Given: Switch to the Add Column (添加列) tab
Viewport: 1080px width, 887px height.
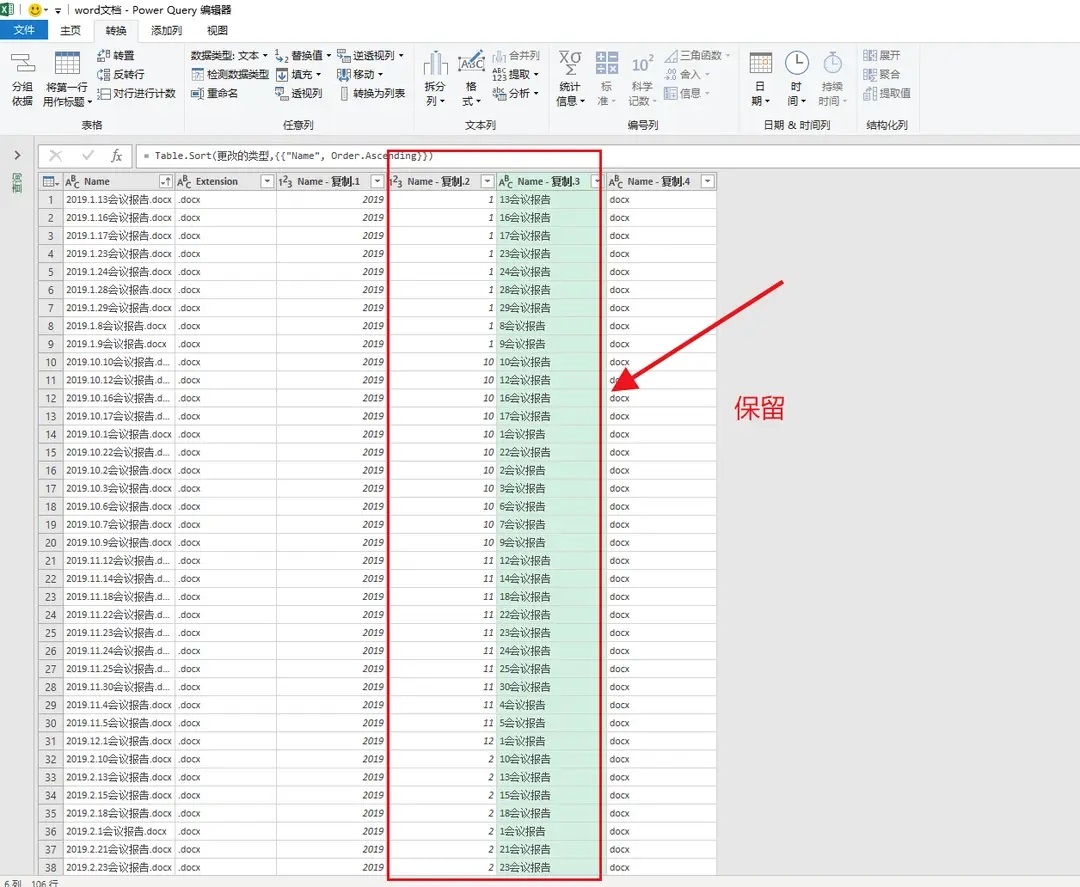Looking at the screenshot, I should pyautogui.click(x=166, y=31).
